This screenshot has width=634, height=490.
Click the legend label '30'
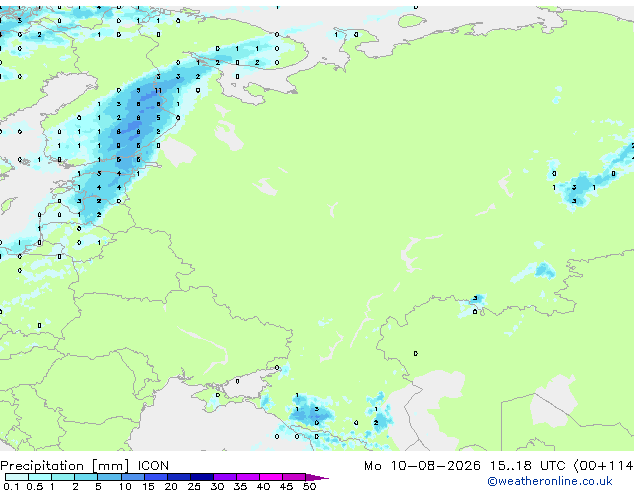[217, 486]
